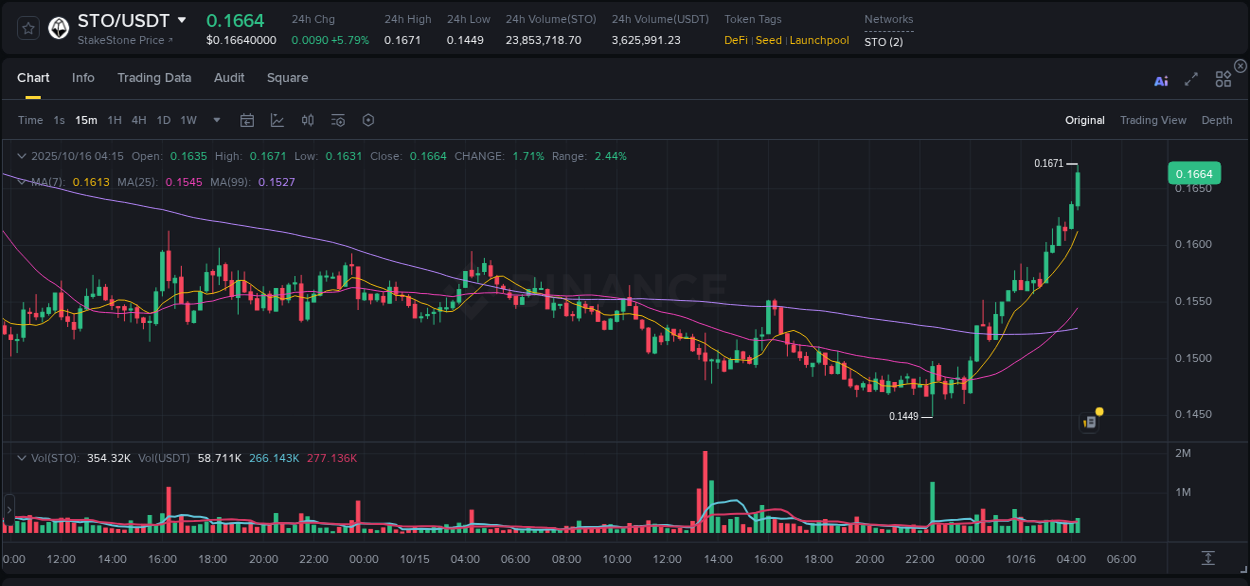The image size is (1250, 586).
Task: Click the Ai assistant icon
Action: [x=1161, y=79]
